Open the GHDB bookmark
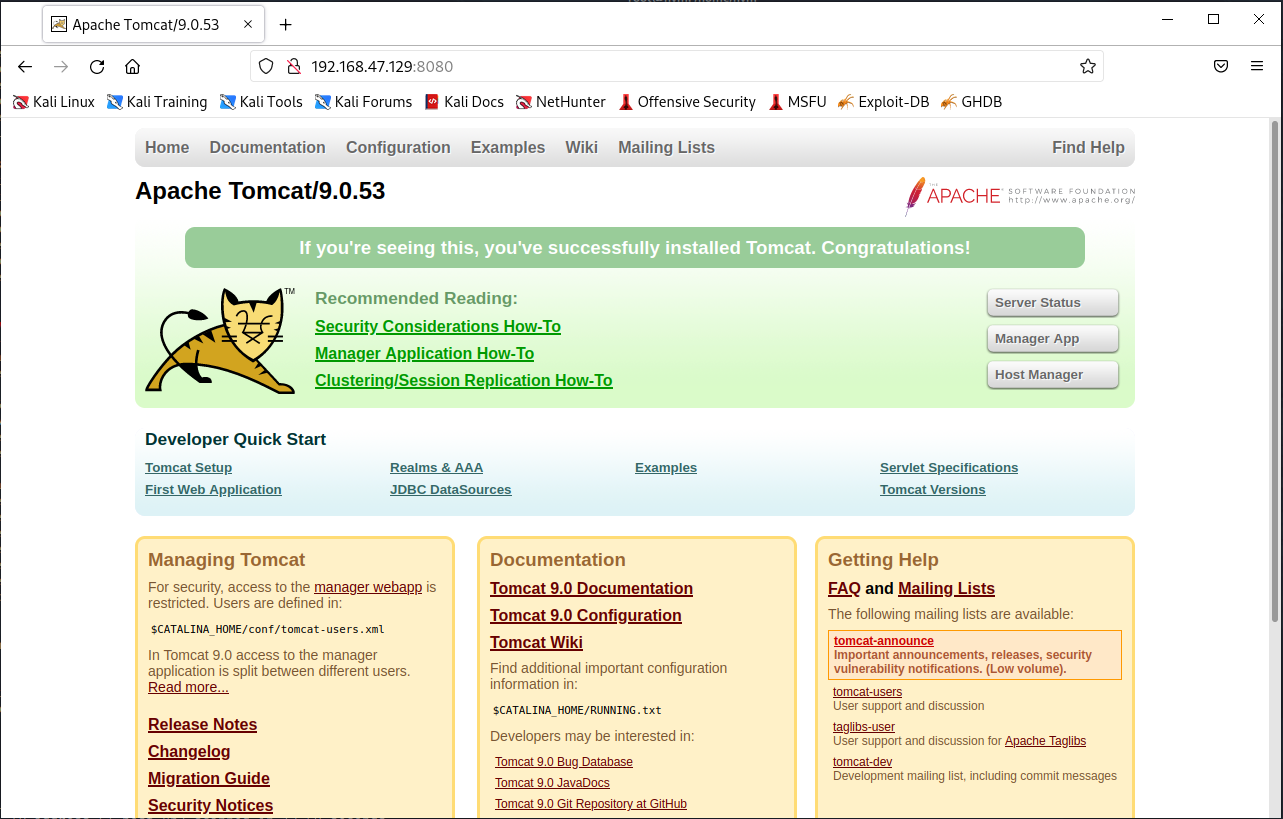The width and height of the screenshot is (1283, 819). [971, 102]
